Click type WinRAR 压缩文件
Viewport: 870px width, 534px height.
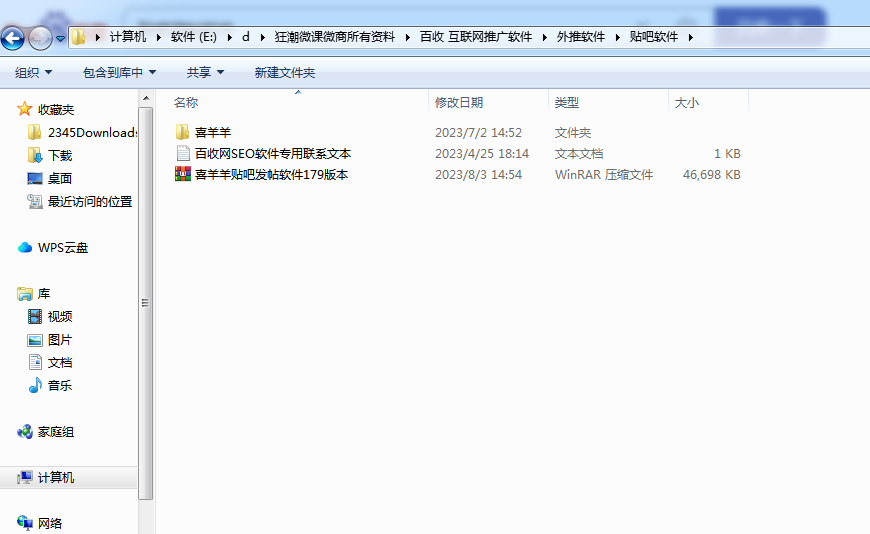pos(604,175)
